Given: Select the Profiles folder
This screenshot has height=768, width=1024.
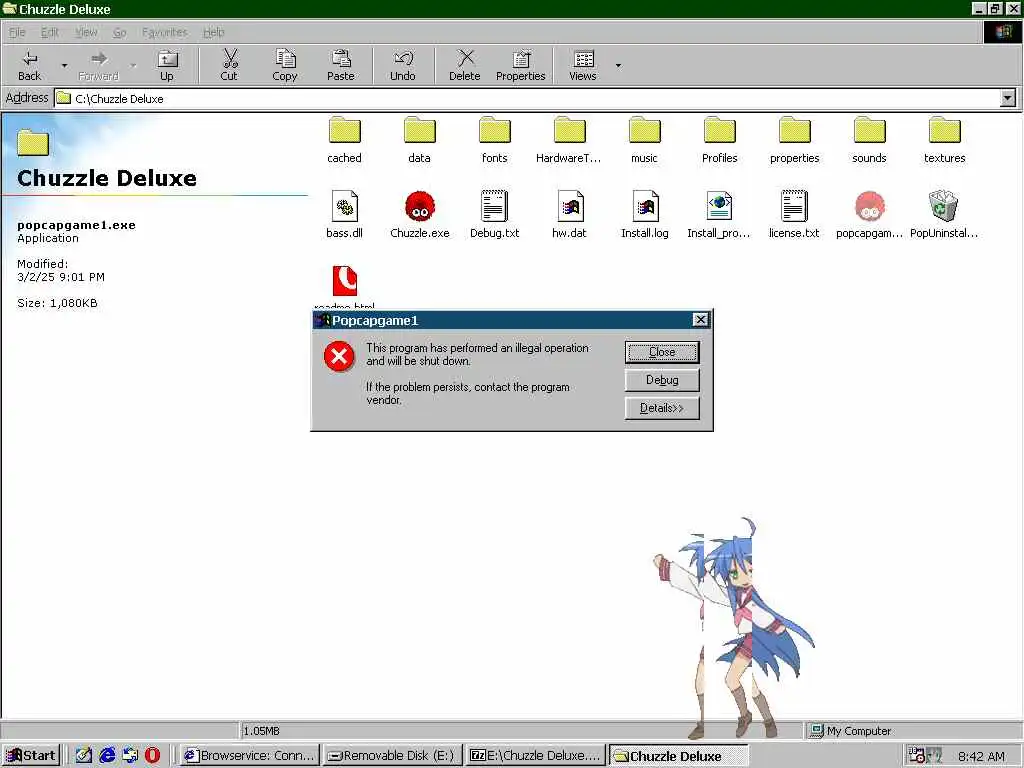Looking at the screenshot, I should pyautogui.click(x=720, y=140).
